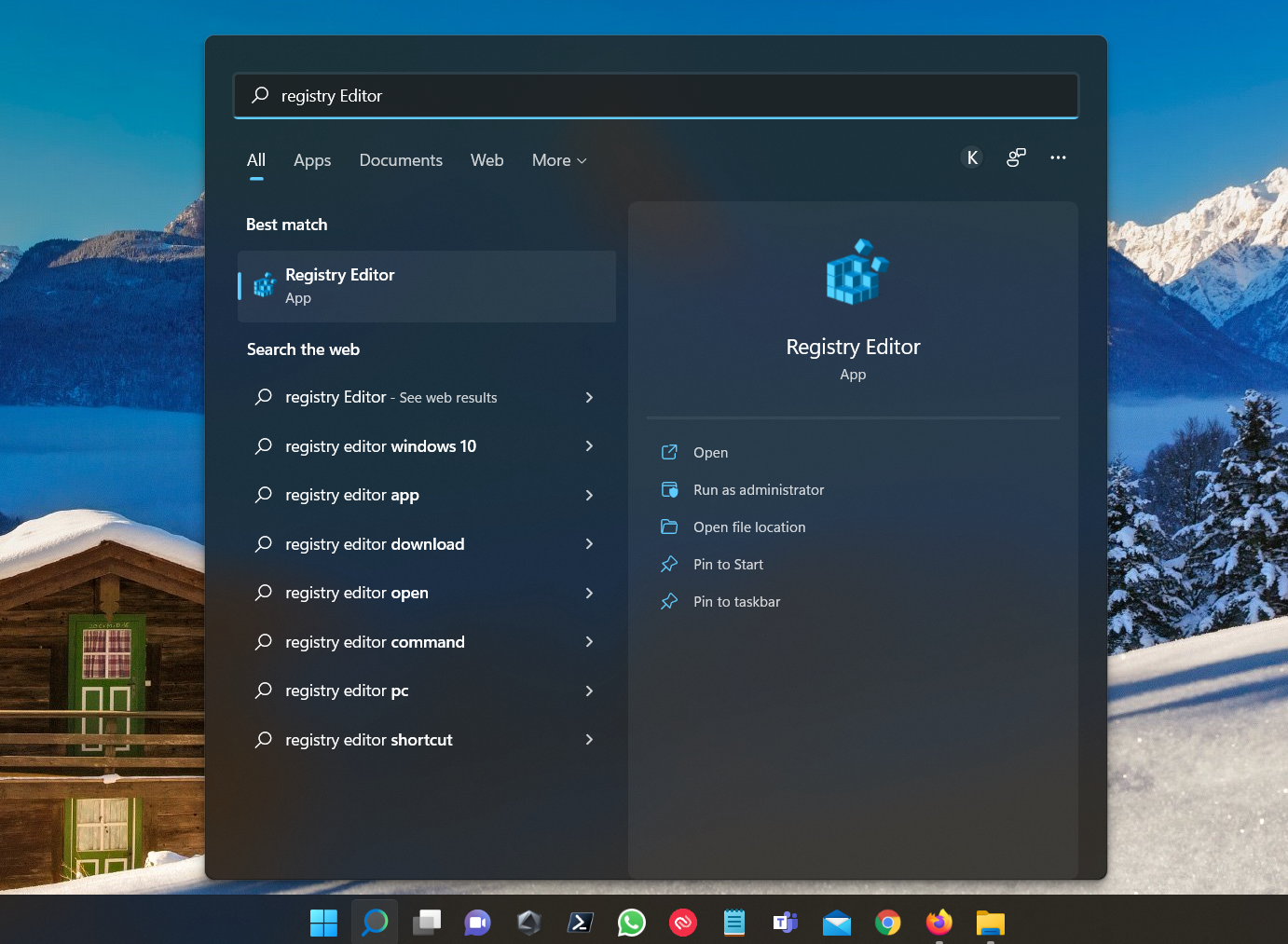Expand arrow for 'registry editor download'
Viewport: 1288px width, 944px height.
589,544
